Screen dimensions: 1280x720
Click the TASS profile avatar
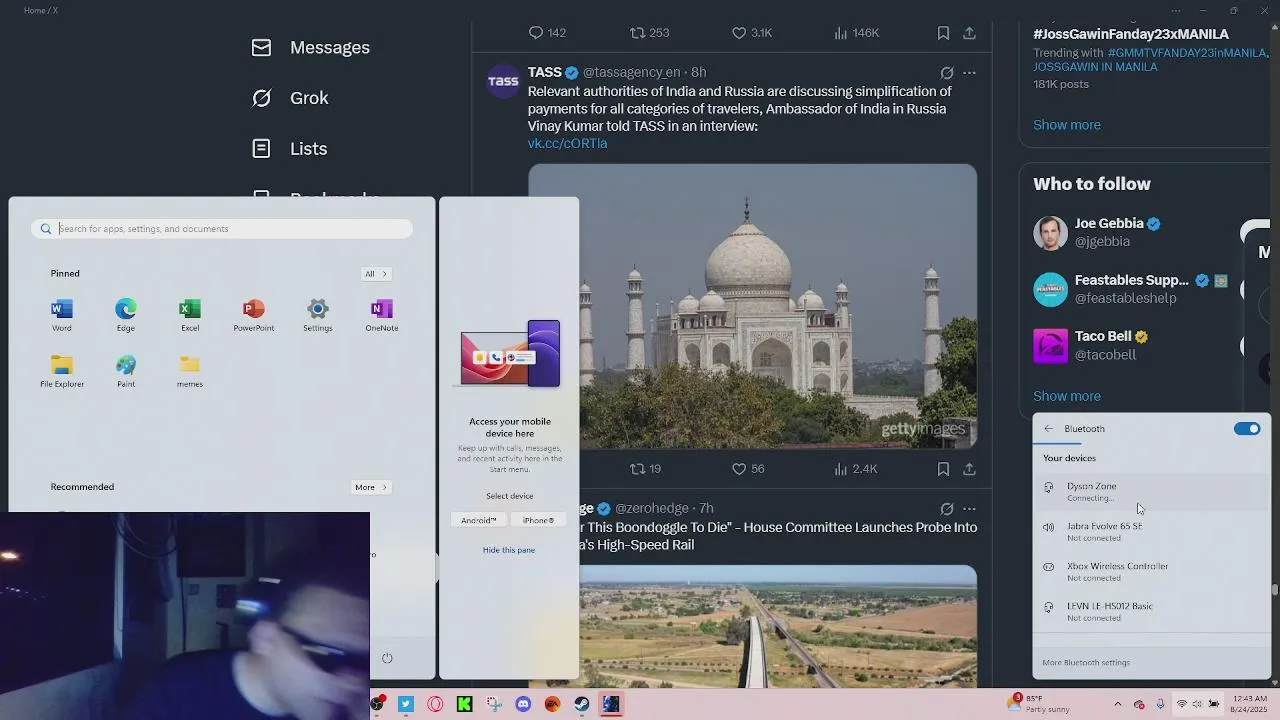coord(503,82)
